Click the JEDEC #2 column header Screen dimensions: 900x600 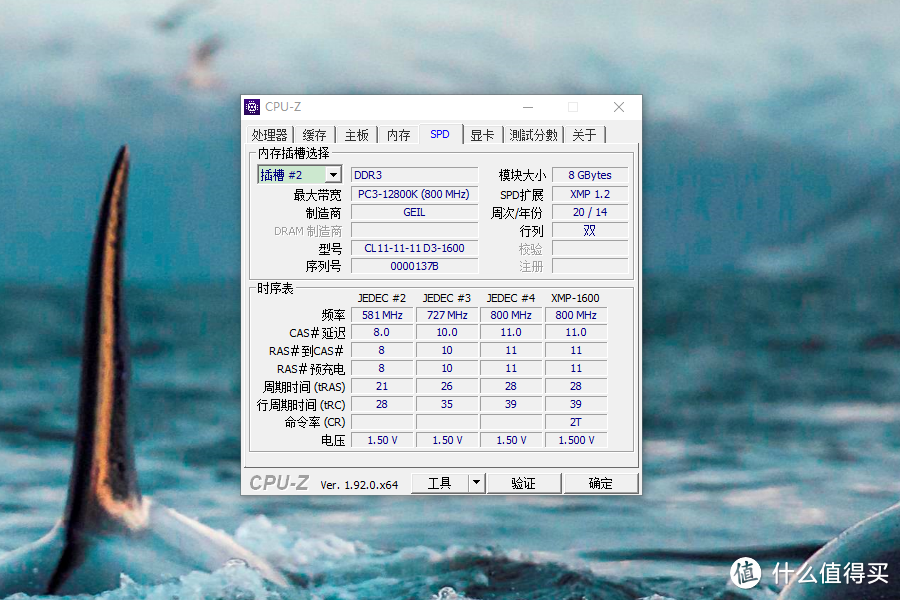click(x=382, y=298)
